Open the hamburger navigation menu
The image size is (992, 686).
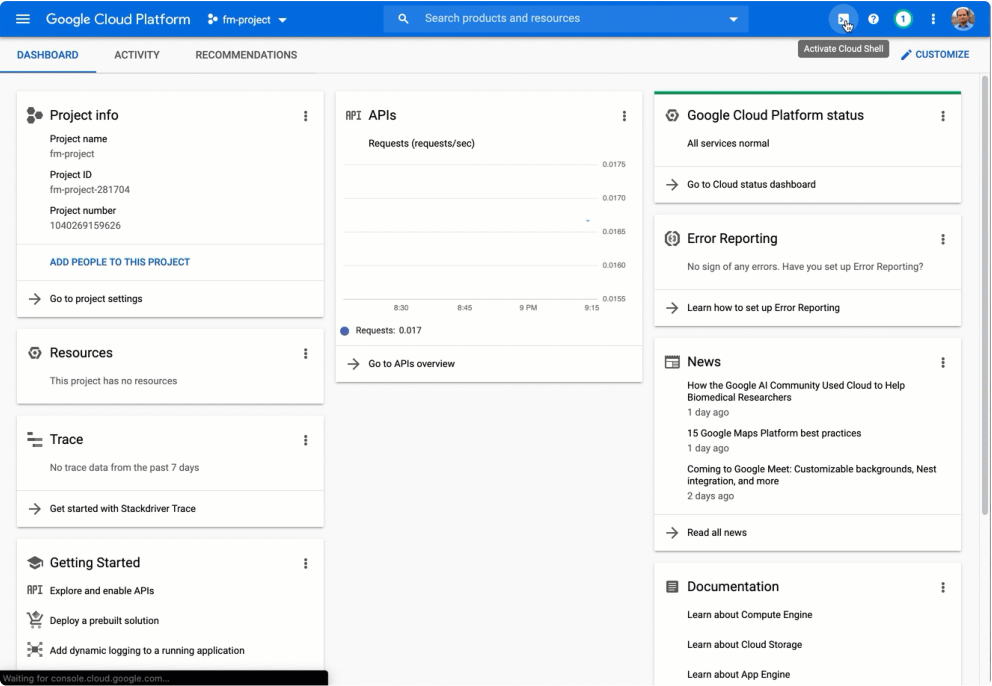tap(23, 19)
